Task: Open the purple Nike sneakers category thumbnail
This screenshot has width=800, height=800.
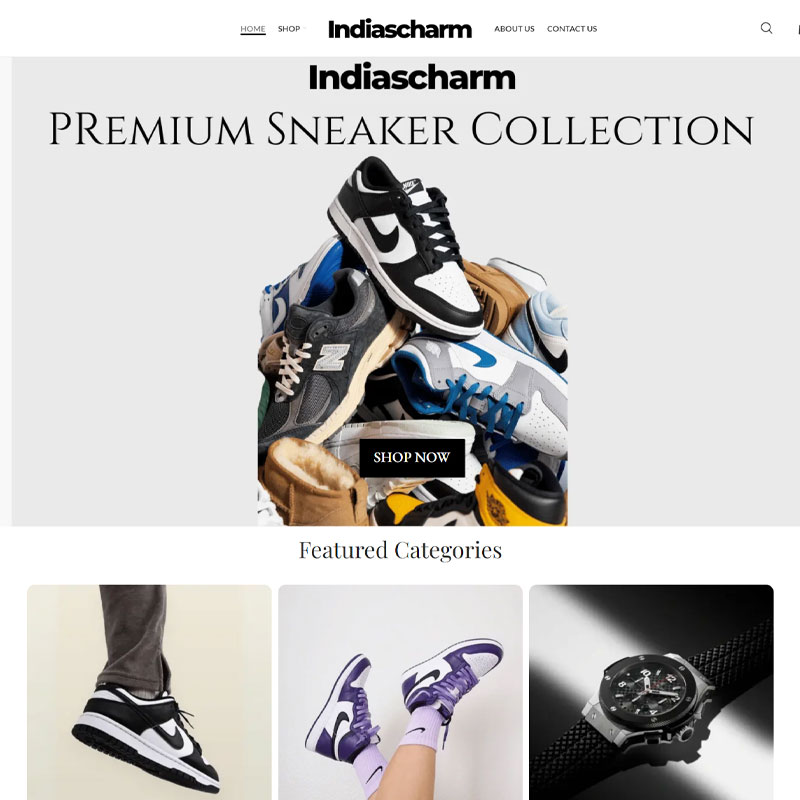Action: [400, 692]
